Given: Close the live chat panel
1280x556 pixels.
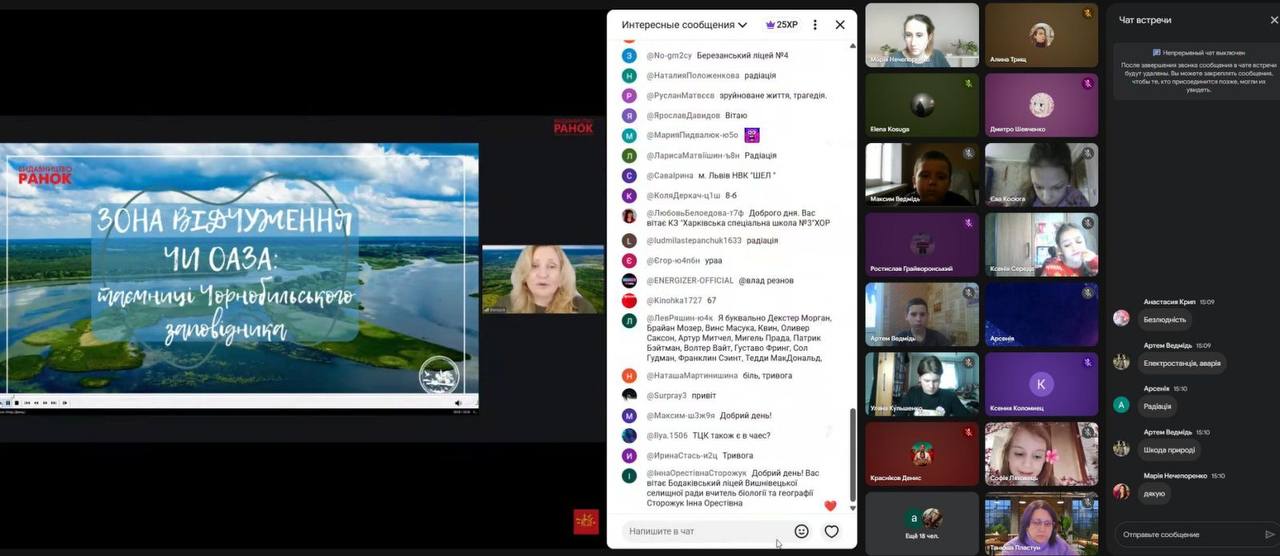Looking at the screenshot, I should (840, 25).
